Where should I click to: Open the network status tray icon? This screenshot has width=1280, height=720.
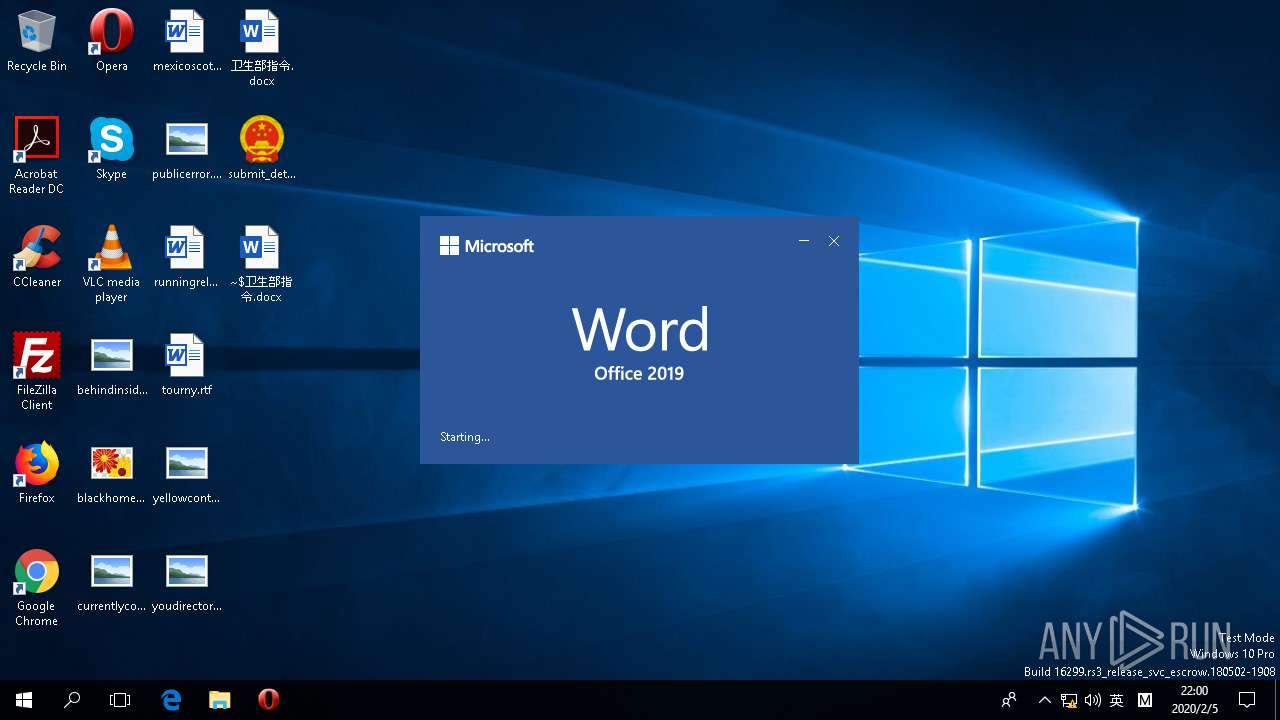point(1069,700)
